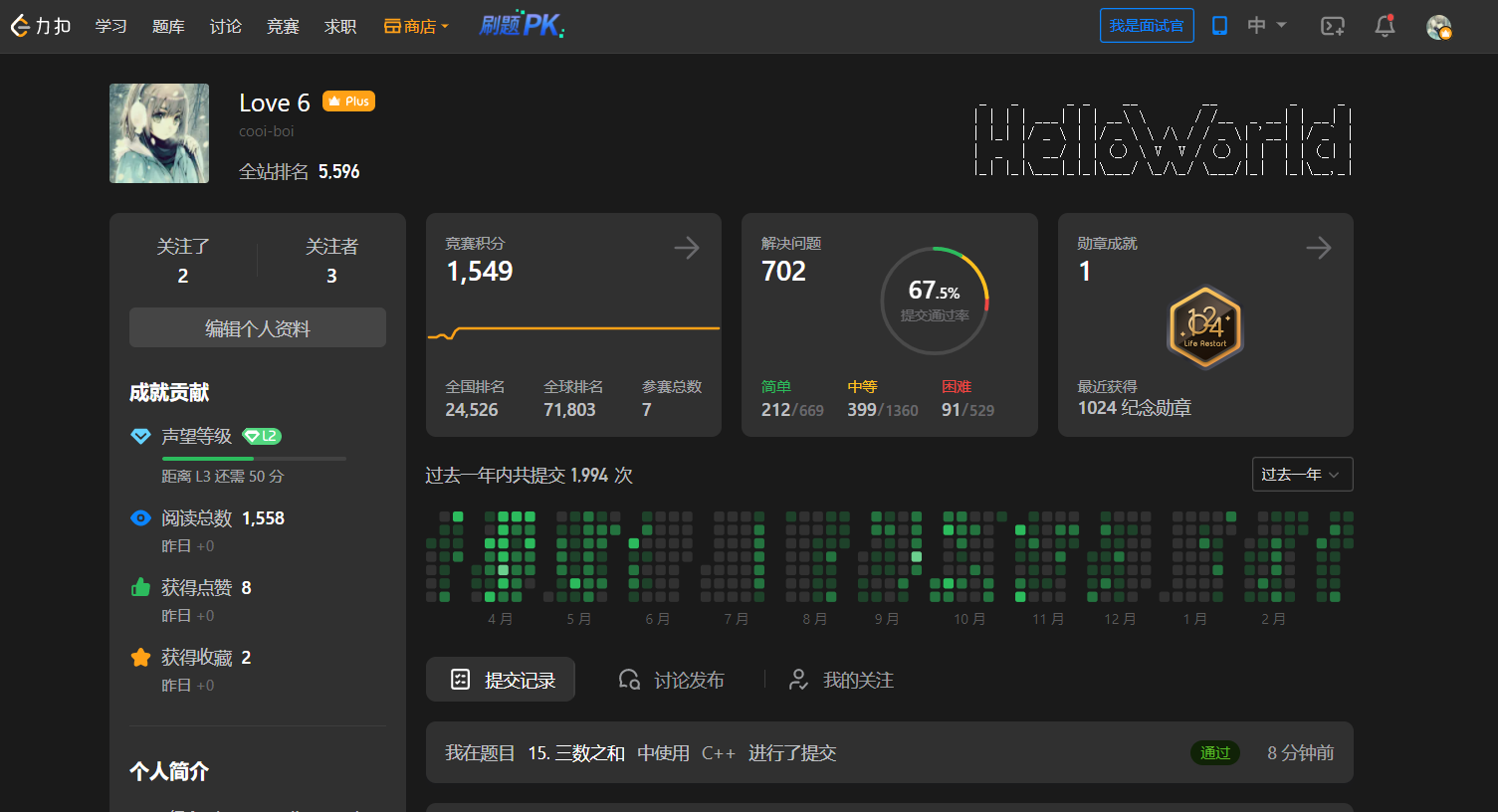
Task: Click the 获得收藏 star icon
Action: (140, 657)
